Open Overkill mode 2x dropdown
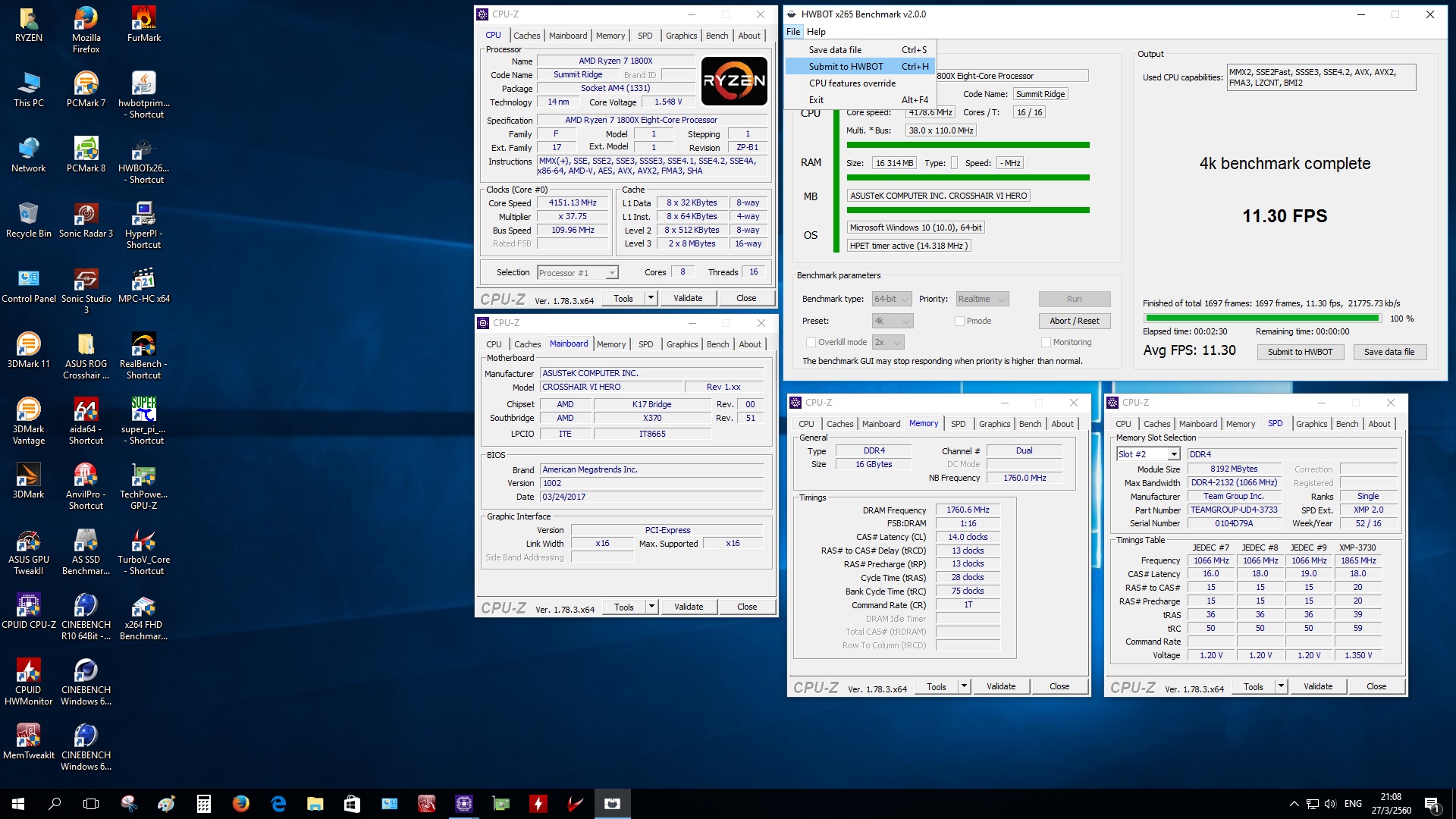Image resolution: width=1456 pixels, height=819 pixels. tap(888, 343)
